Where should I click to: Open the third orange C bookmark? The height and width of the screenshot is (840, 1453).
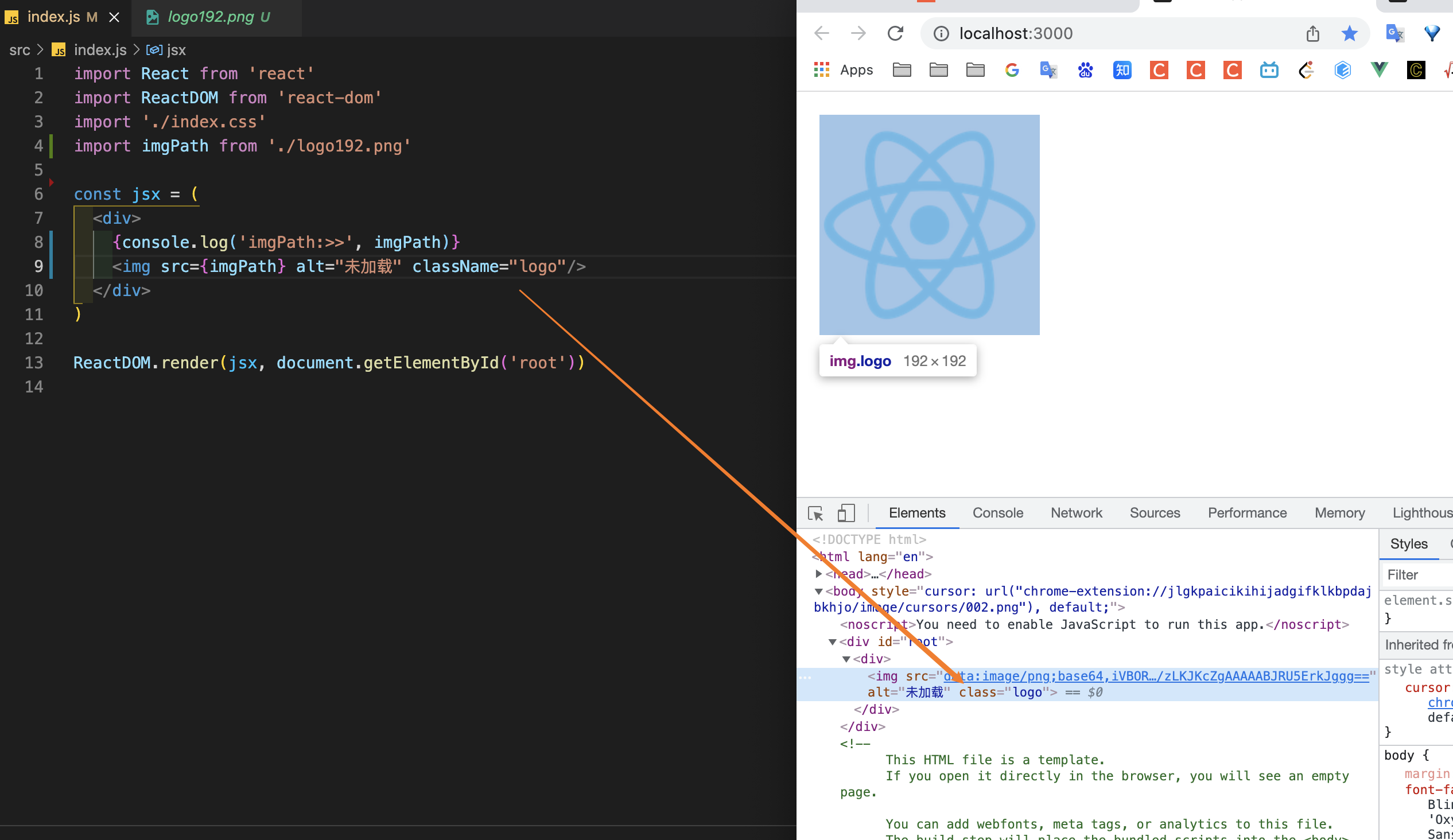pos(1233,71)
